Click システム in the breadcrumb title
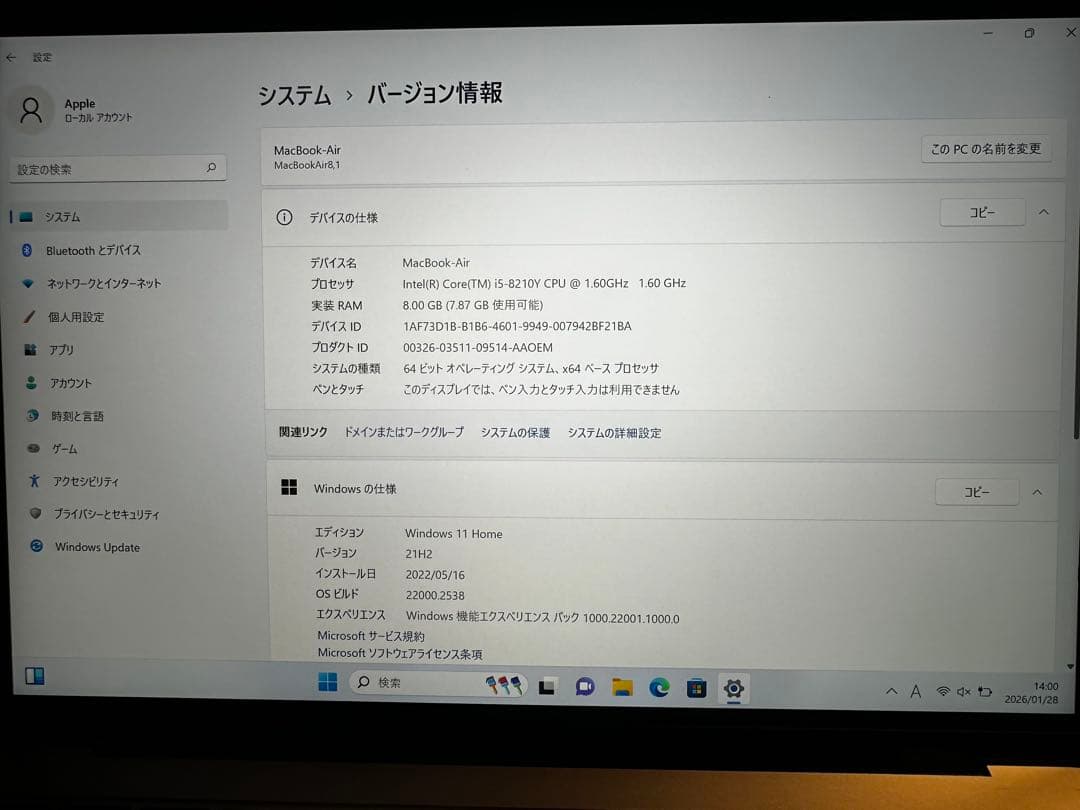1080x810 pixels. tap(295, 95)
